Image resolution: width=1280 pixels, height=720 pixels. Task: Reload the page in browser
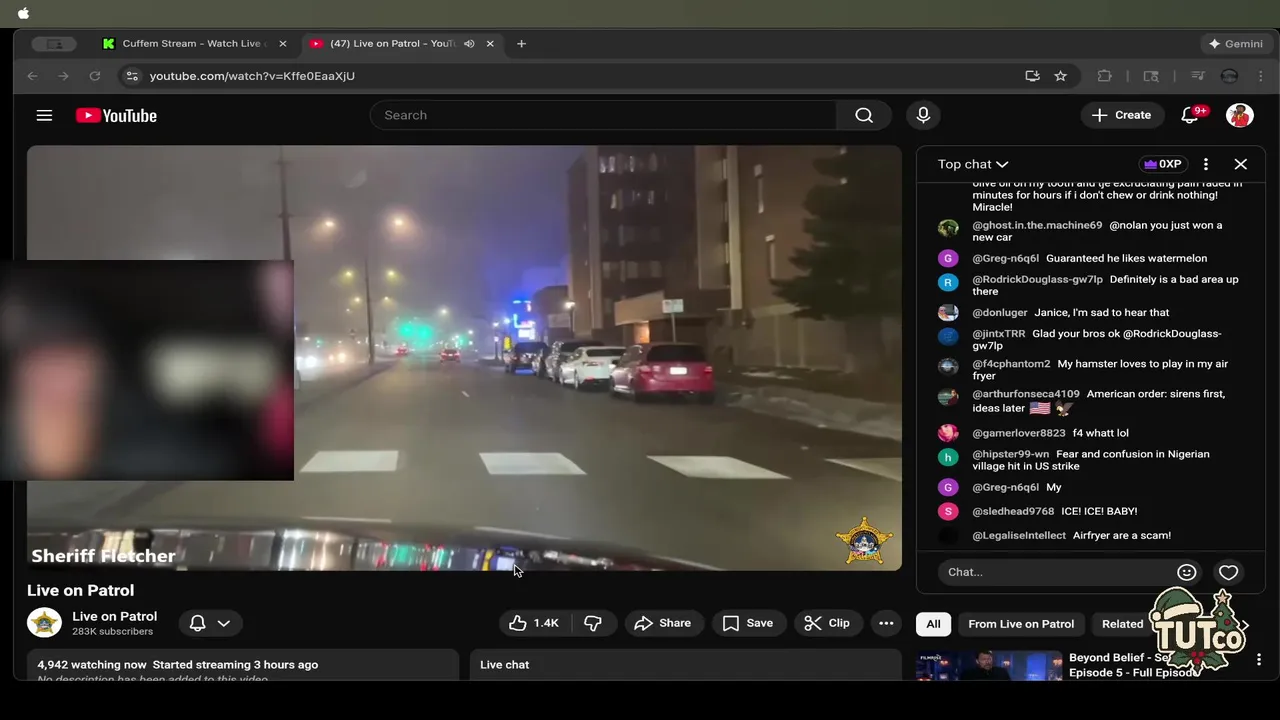95,76
